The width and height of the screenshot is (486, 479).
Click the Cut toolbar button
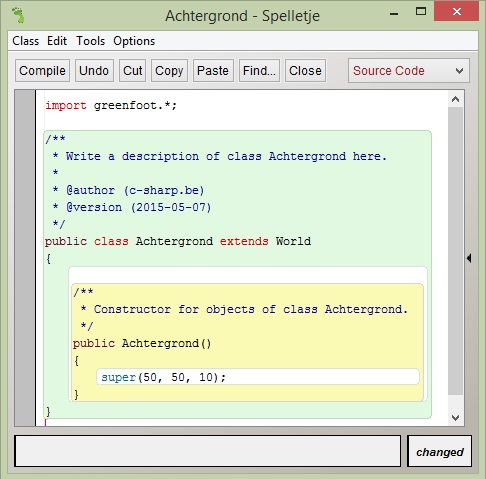(133, 71)
